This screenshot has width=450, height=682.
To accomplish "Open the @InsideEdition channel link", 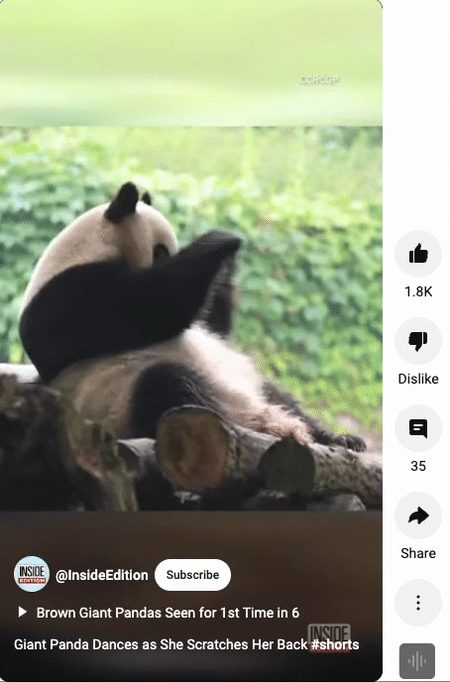I will coord(102,575).
